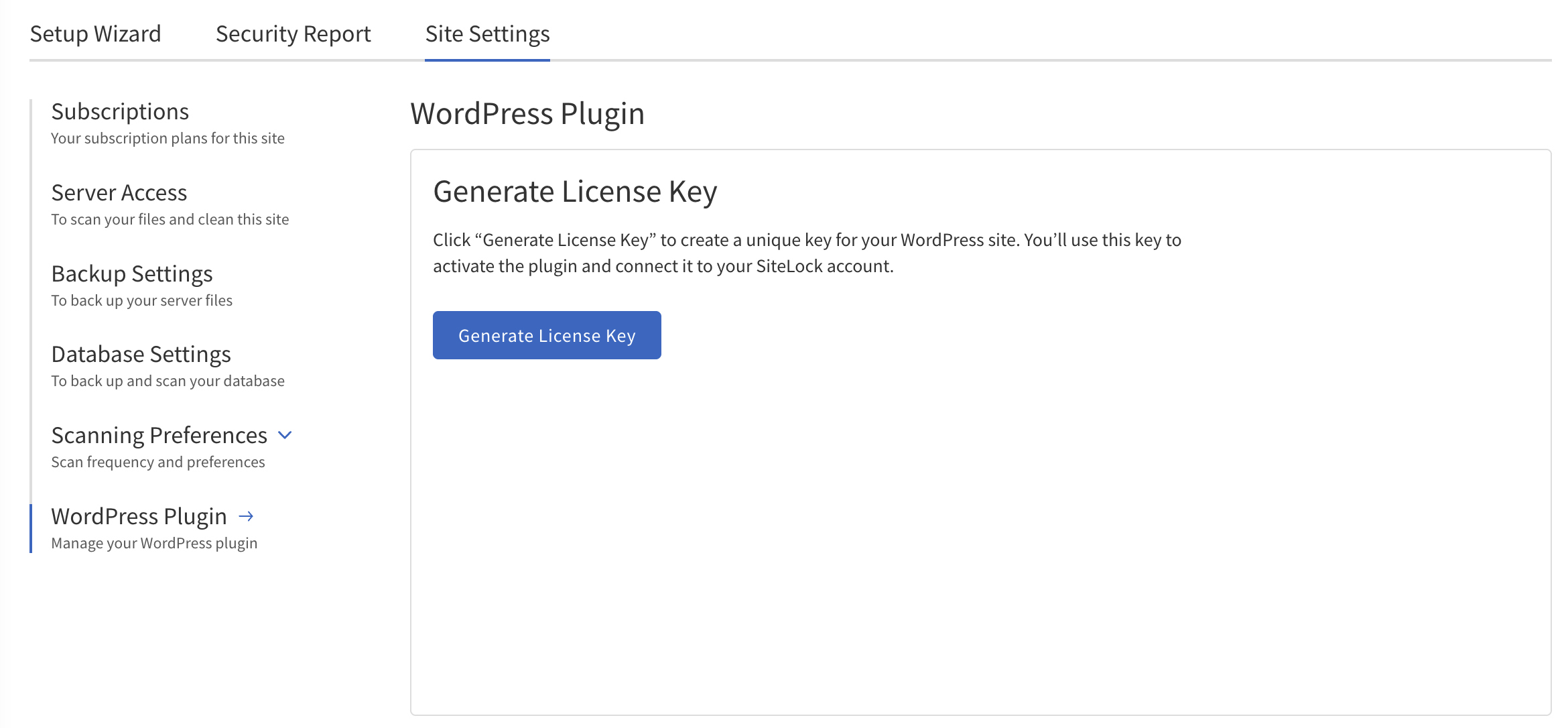Click the active sidebar highlight bar for WordPress Plugin
The image size is (1568, 728).
click(30, 526)
